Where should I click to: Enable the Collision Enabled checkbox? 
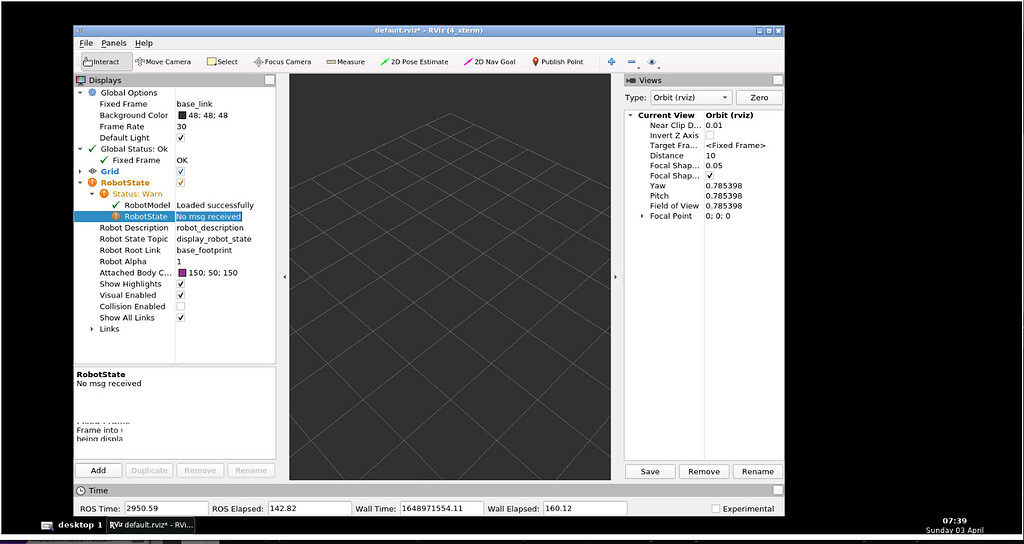[x=181, y=307]
